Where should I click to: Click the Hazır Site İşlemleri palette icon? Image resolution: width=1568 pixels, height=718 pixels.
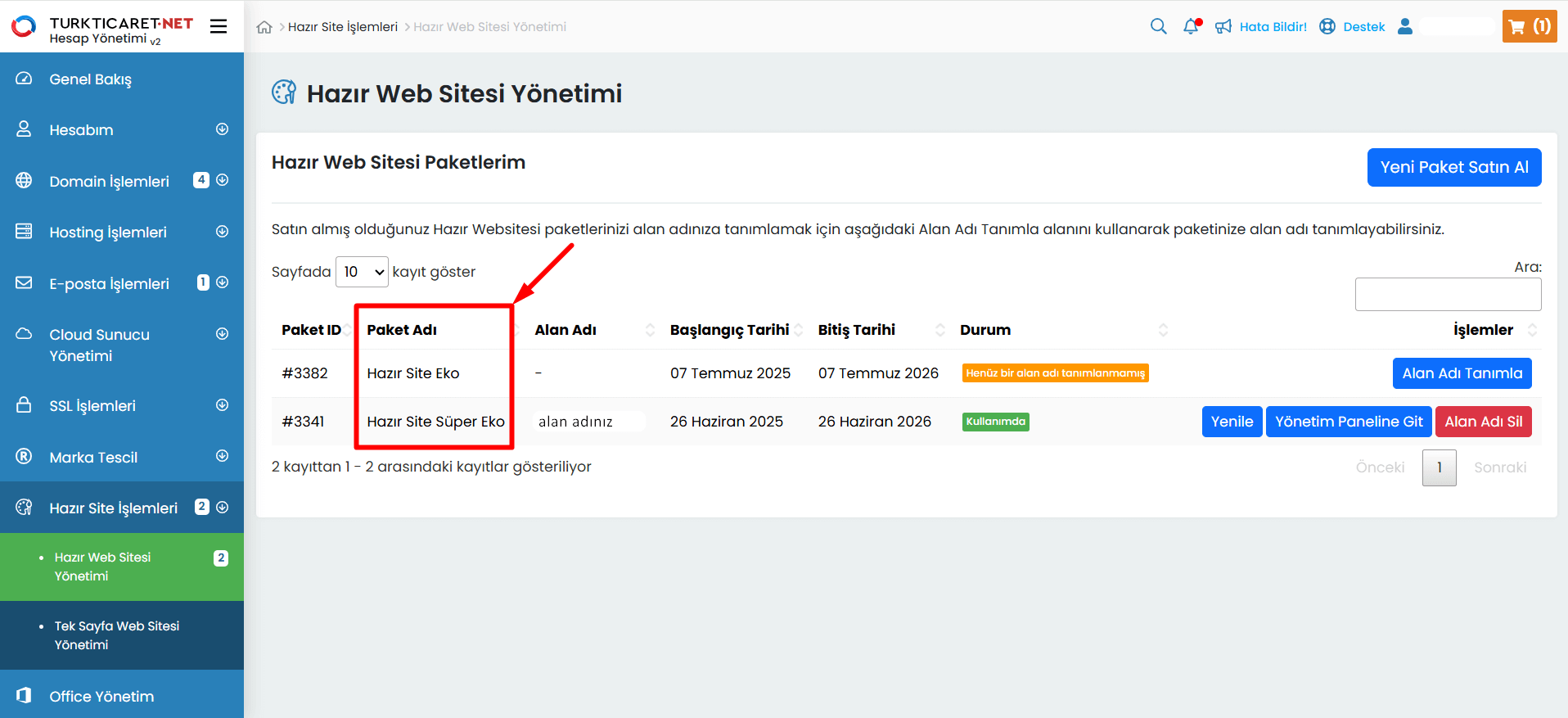pyautogui.click(x=24, y=508)
